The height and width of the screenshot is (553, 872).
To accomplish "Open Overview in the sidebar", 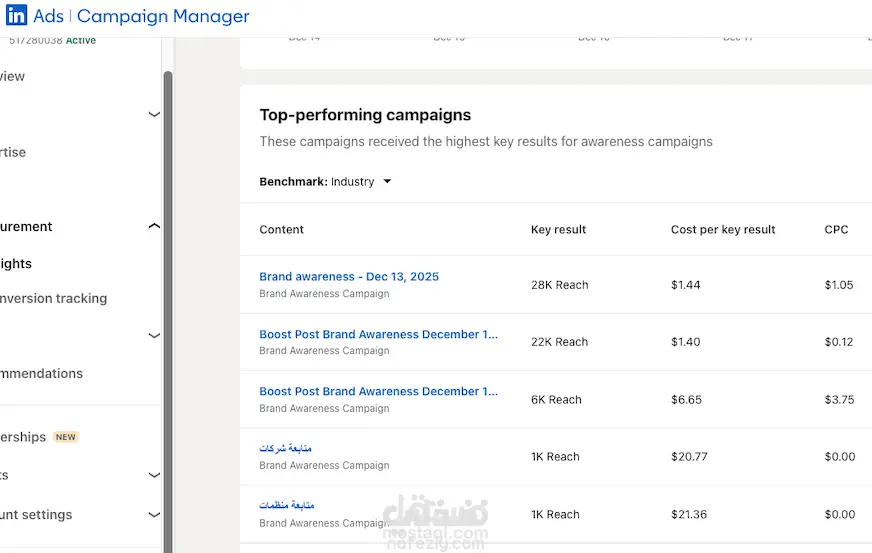I will coord(12,76).
